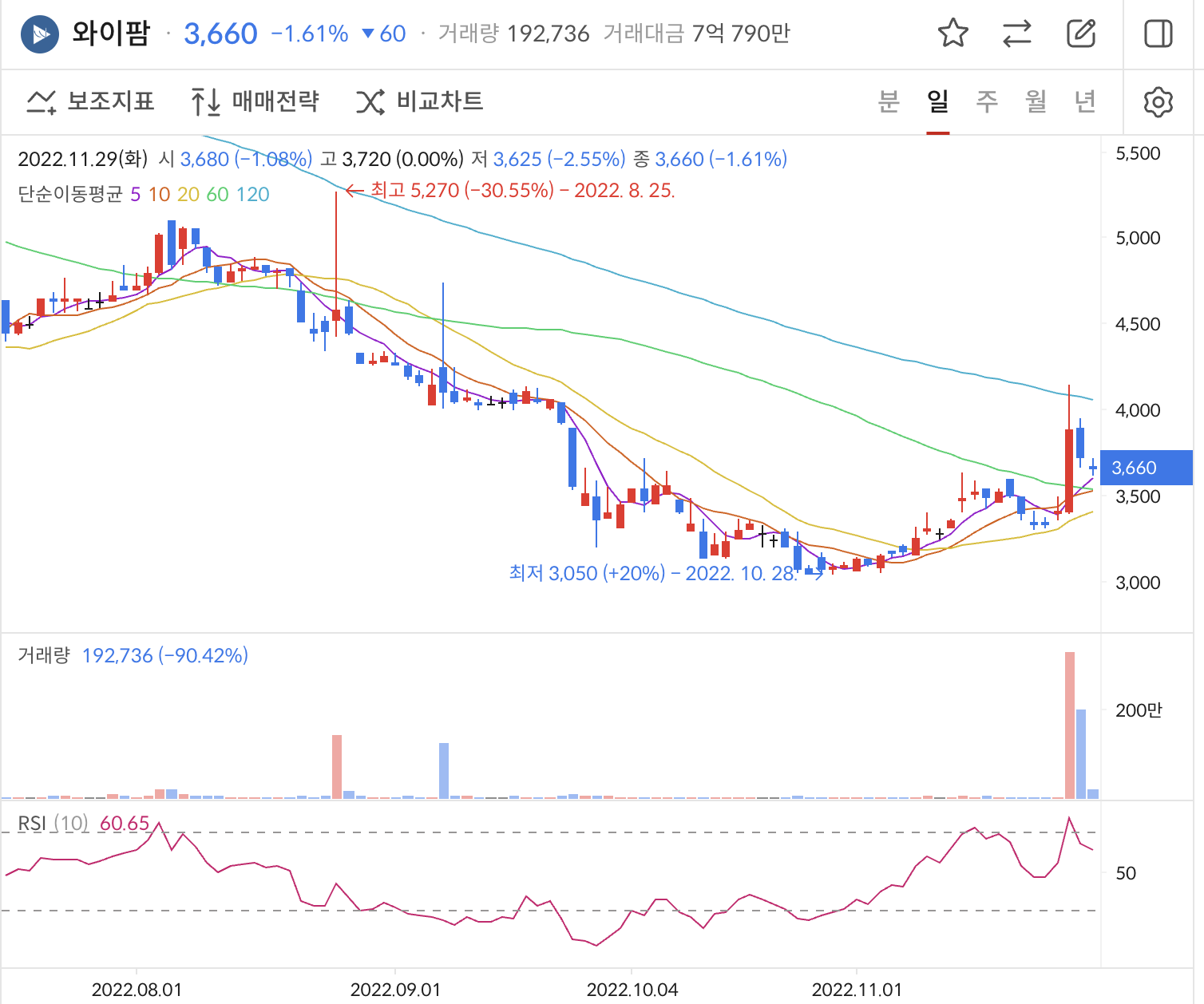Click the 고 3,720 high price value
Image resolution: width=1204 pixels, height=1004 pixels.
click(392, 159)
